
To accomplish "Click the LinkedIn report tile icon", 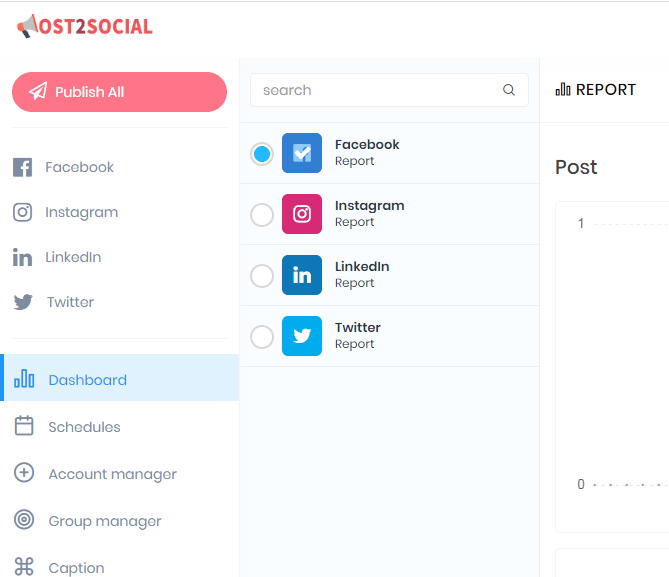I will (x=302, y=275).
